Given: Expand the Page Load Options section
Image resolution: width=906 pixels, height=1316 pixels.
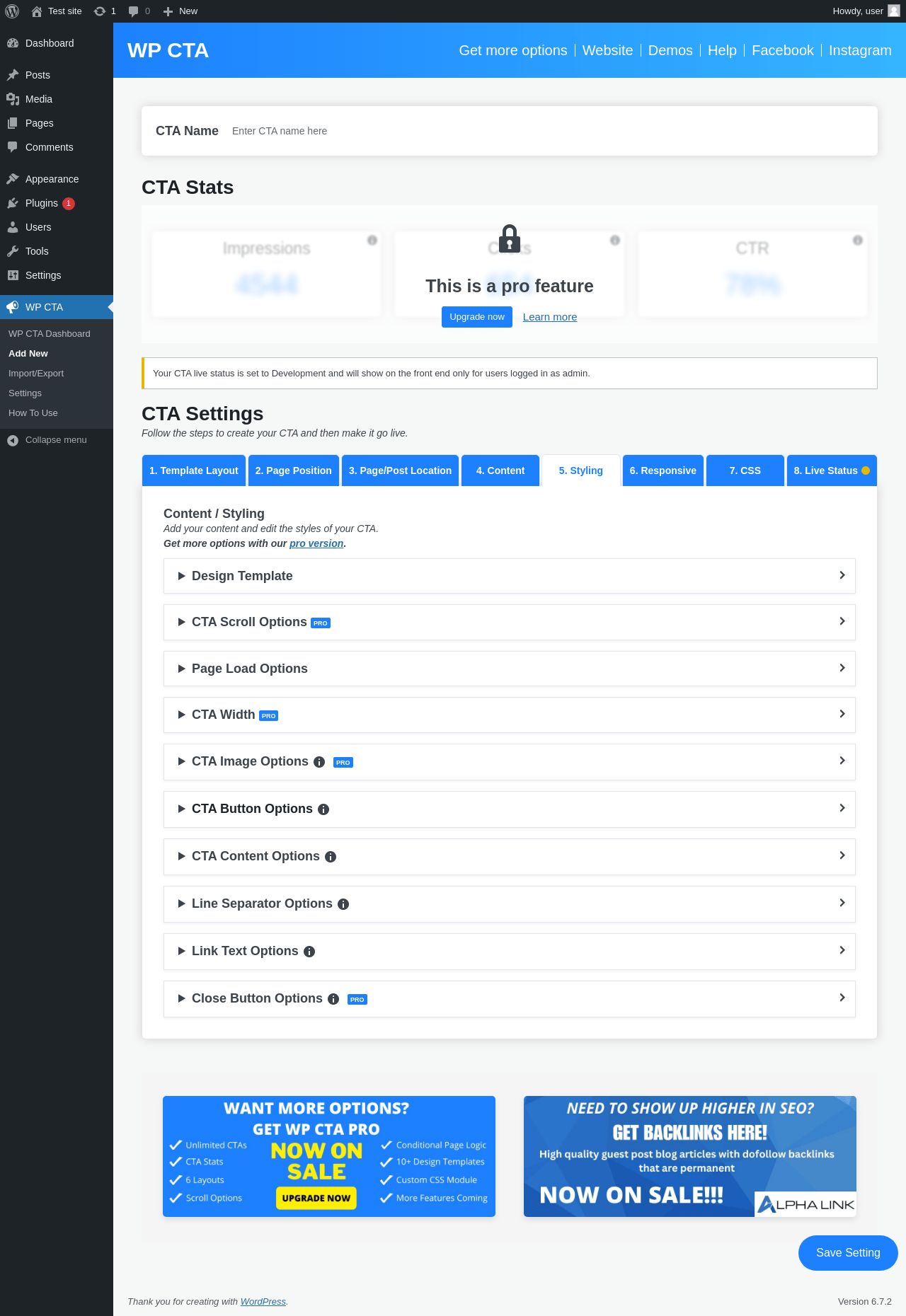Looking at the screenshot, I should (x=510, y=669).
